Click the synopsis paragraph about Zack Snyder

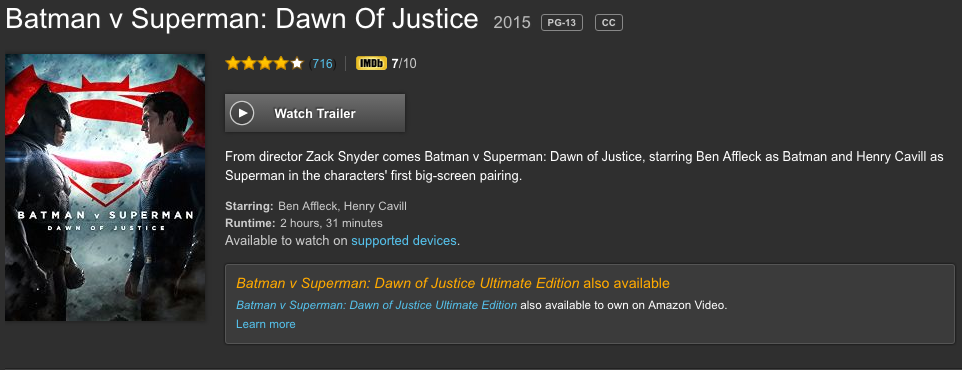(x=584, y=166)
